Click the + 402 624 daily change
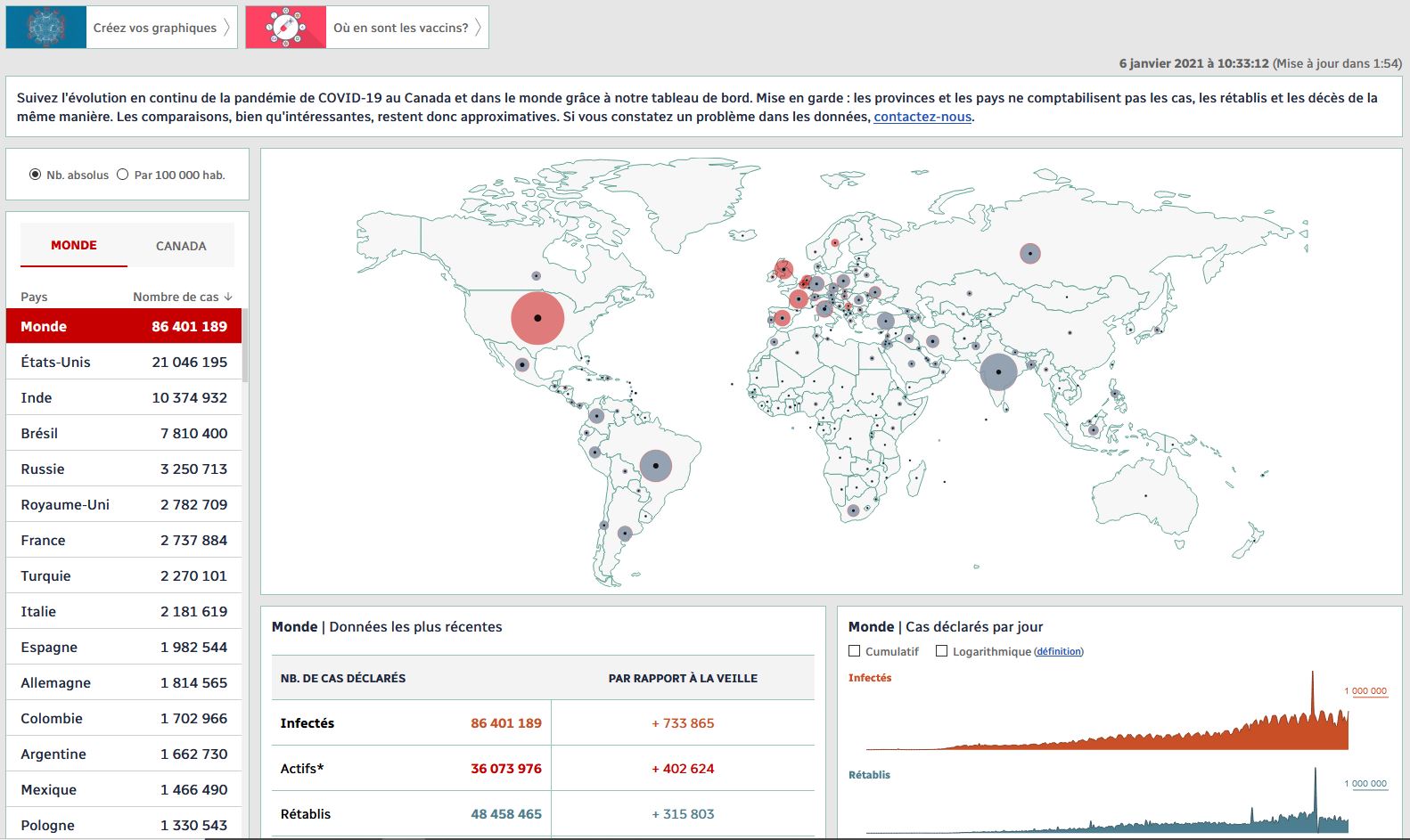 coord(683,769)
